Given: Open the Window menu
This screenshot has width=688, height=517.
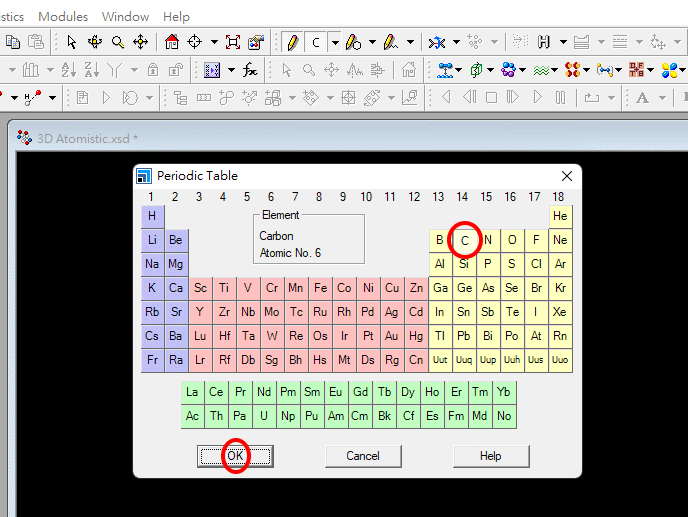Looking at the screenshot, I should [125, 16].
